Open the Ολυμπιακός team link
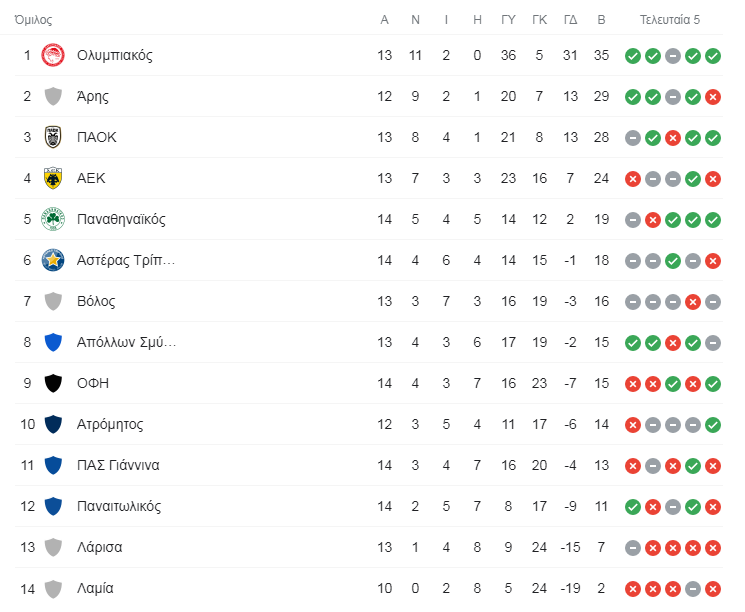This screenshot has height=612, width=745. tap(115, 55)
